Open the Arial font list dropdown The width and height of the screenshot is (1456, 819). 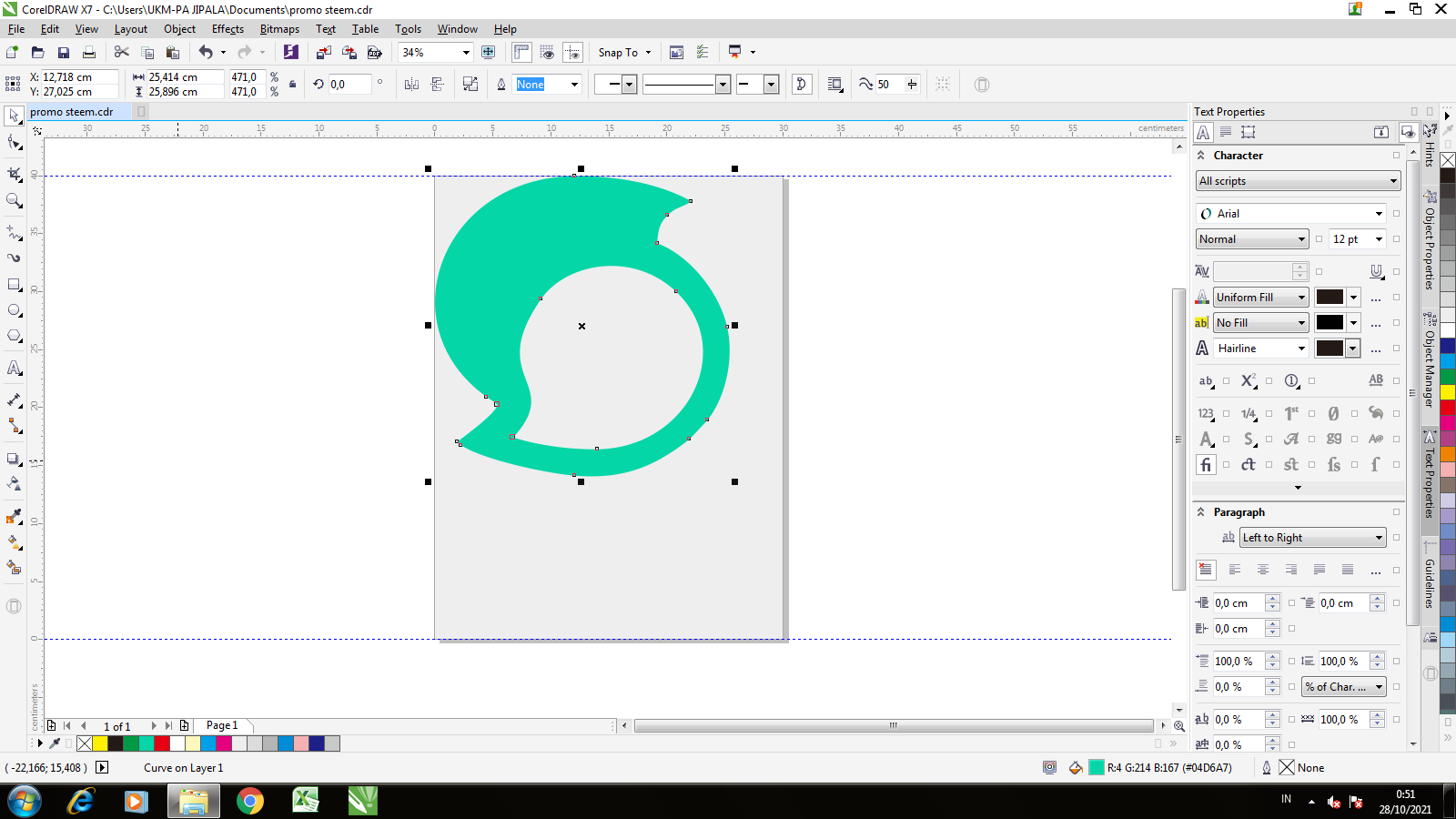pos(1379,214)
